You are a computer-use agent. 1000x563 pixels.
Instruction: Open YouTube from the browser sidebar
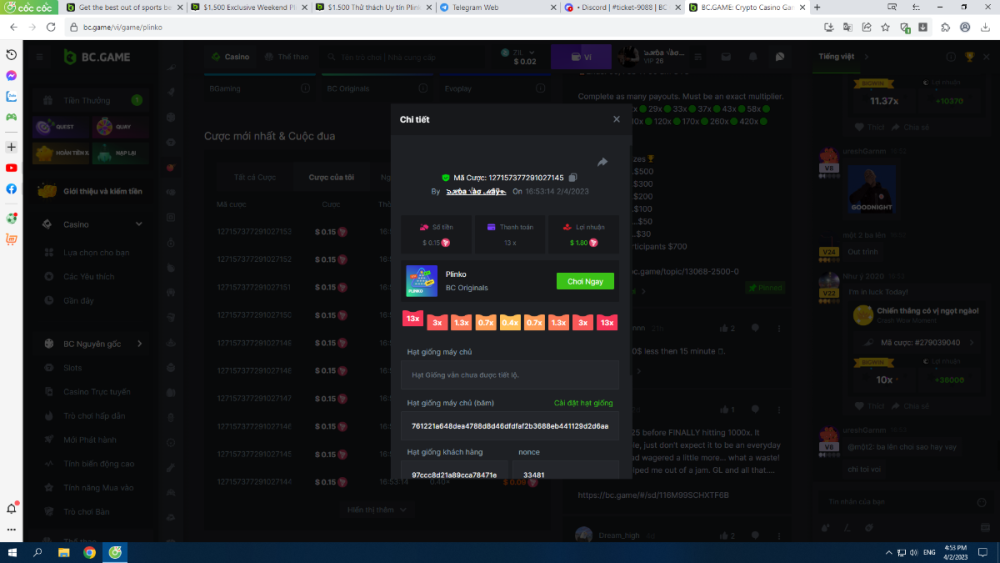(x=11, y=168)
